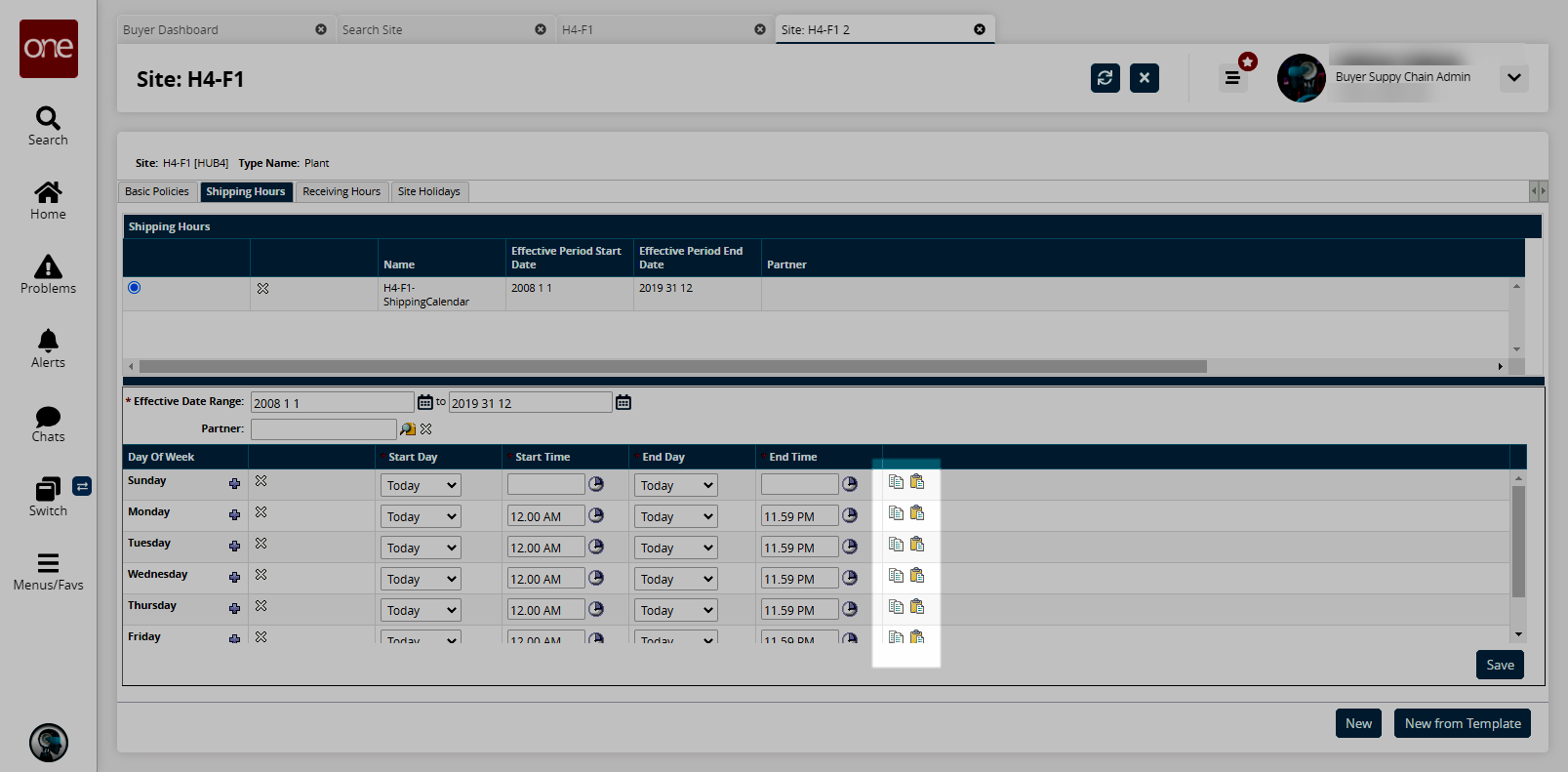Click the Partner lookup icon
Image resolution: width=1568 pixels, height=772 pixels.
coord(408,429)
